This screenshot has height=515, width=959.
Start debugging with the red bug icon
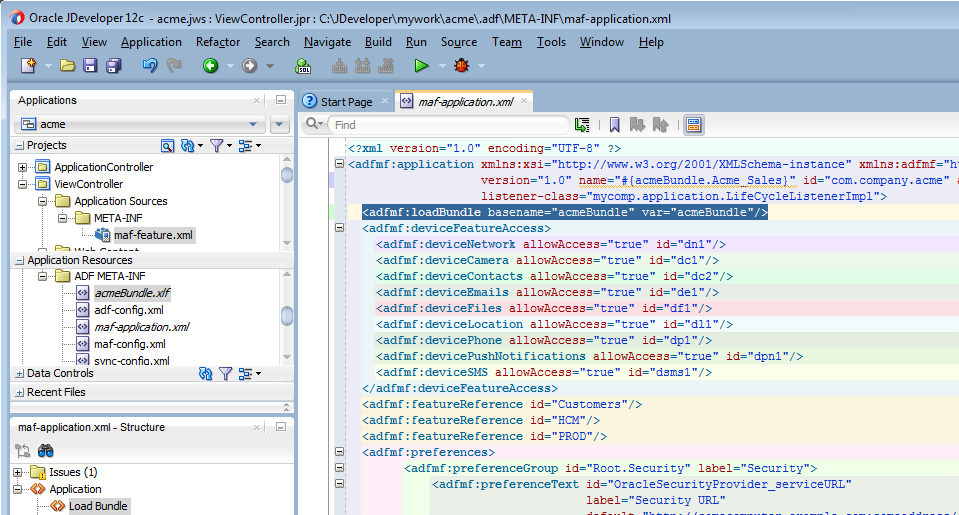click(461, 65)
